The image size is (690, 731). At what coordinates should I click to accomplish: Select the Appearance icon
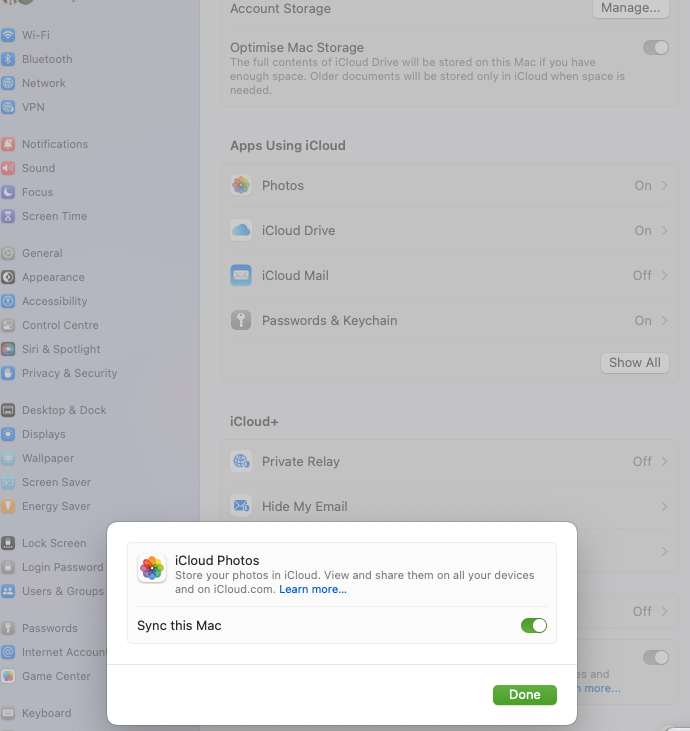[8, 277]
